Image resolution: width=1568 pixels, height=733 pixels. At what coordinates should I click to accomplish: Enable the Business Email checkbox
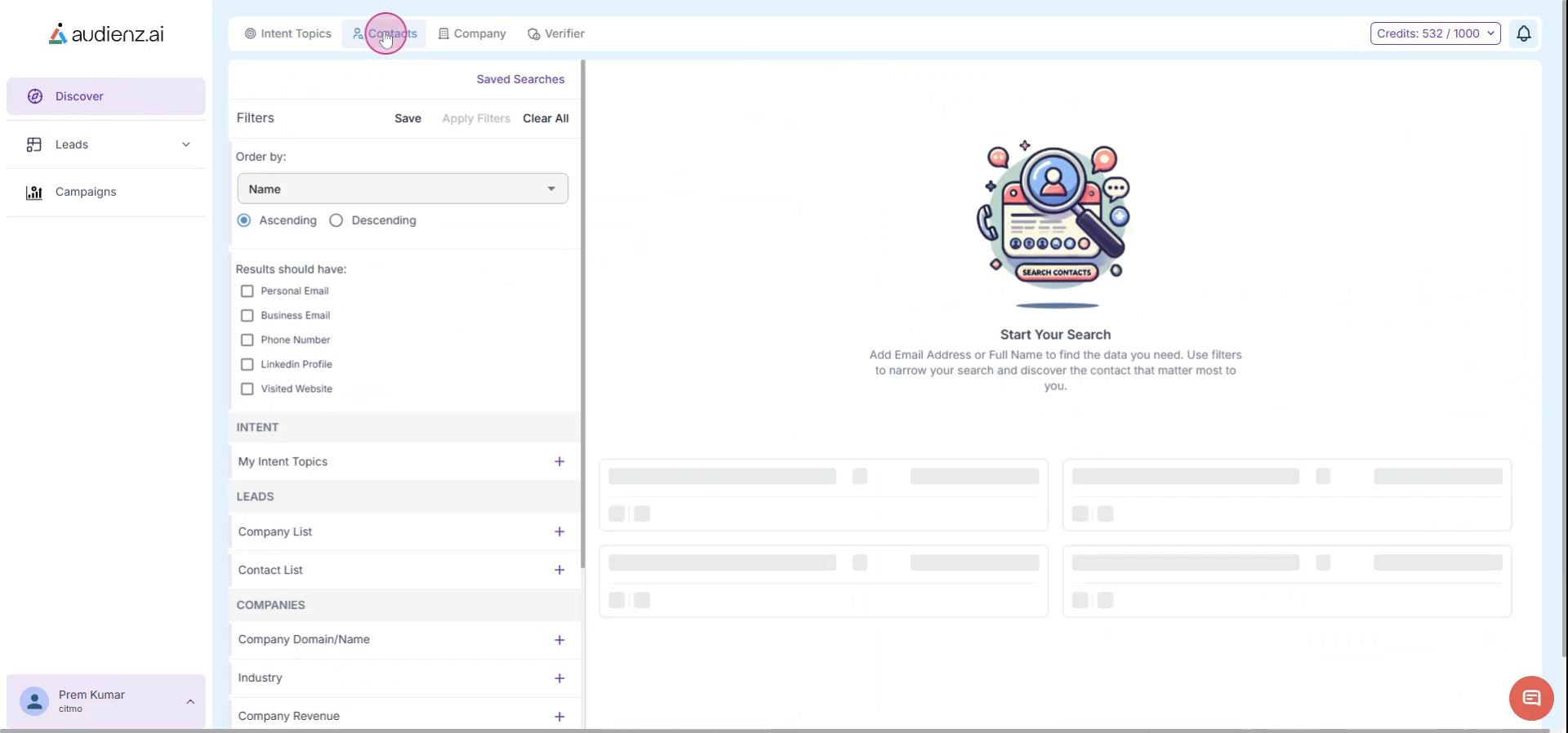coord(247,316)
